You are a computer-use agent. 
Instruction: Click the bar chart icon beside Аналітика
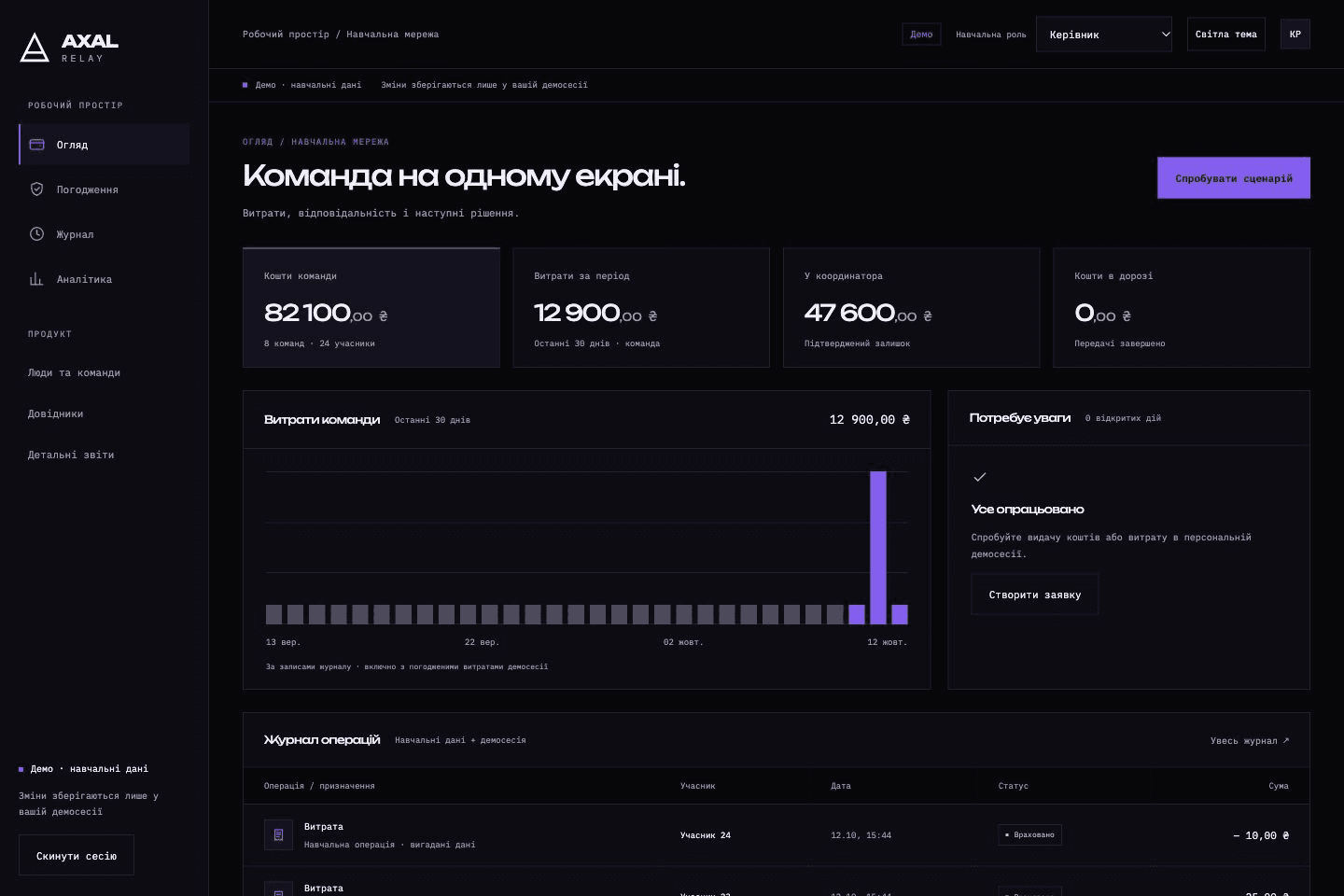pyautogui.click(x=37, y=279)
